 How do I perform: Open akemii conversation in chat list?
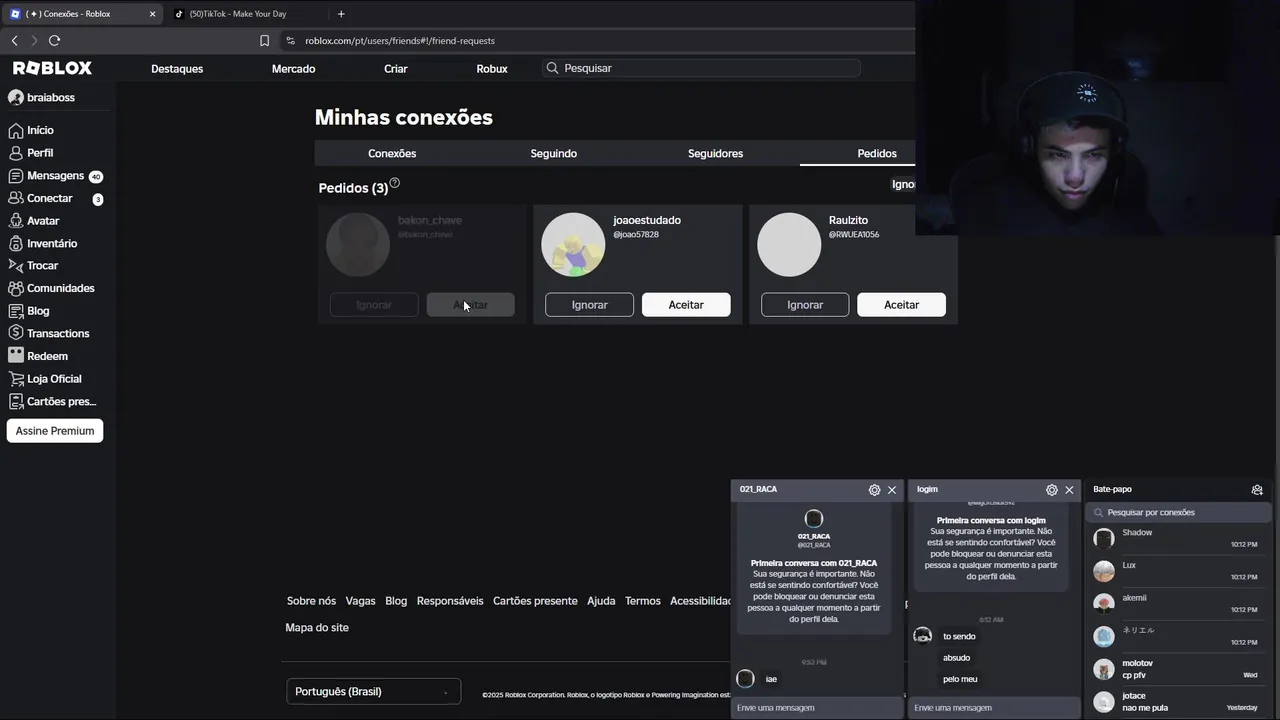pos(1177,604)
